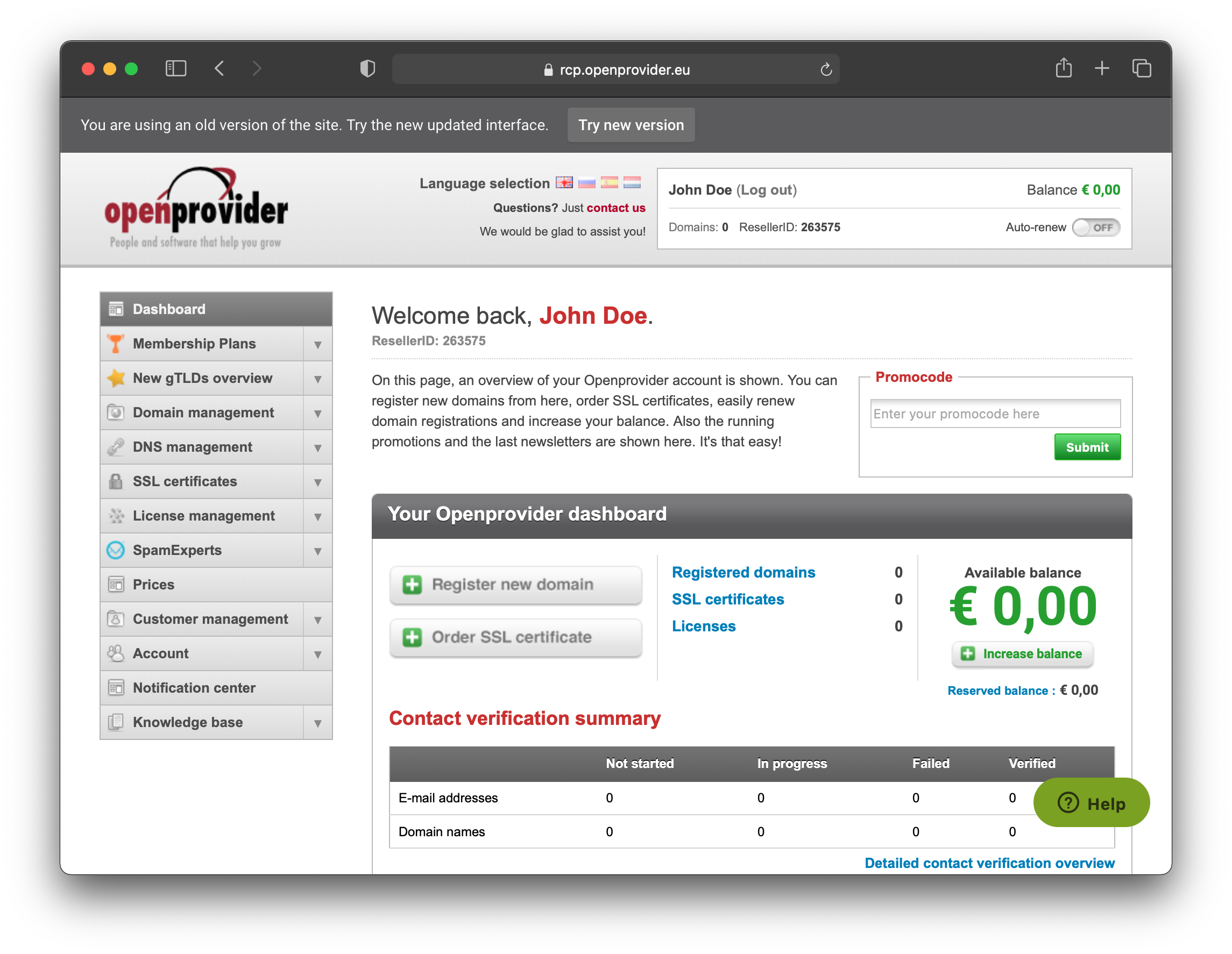The image size is (1232, 954).
Task: Open the Prices sidebar item
Action: 216,585
